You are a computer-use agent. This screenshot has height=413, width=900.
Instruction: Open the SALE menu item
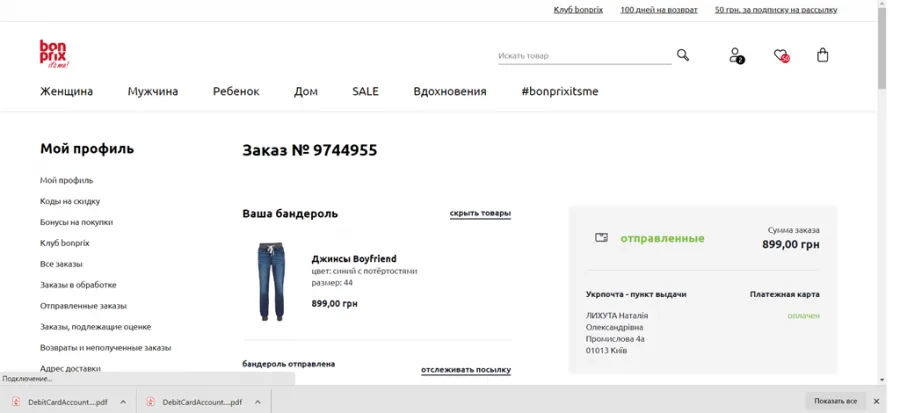click(x=365, y=91)
